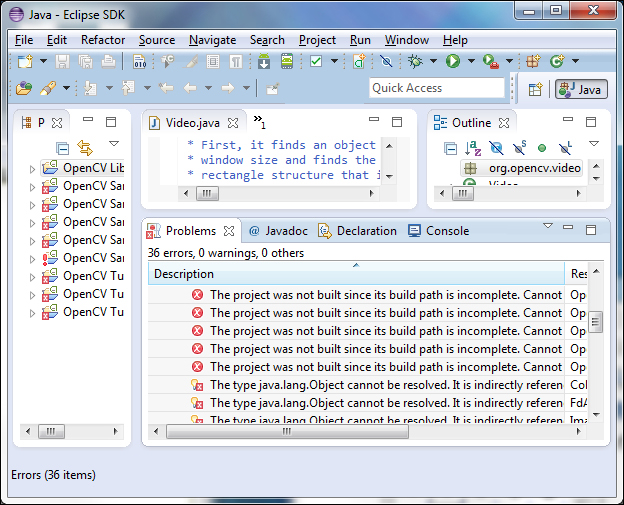
Task: Toggle Hide Static Members in Outline
Action: [x=519, y=148]
